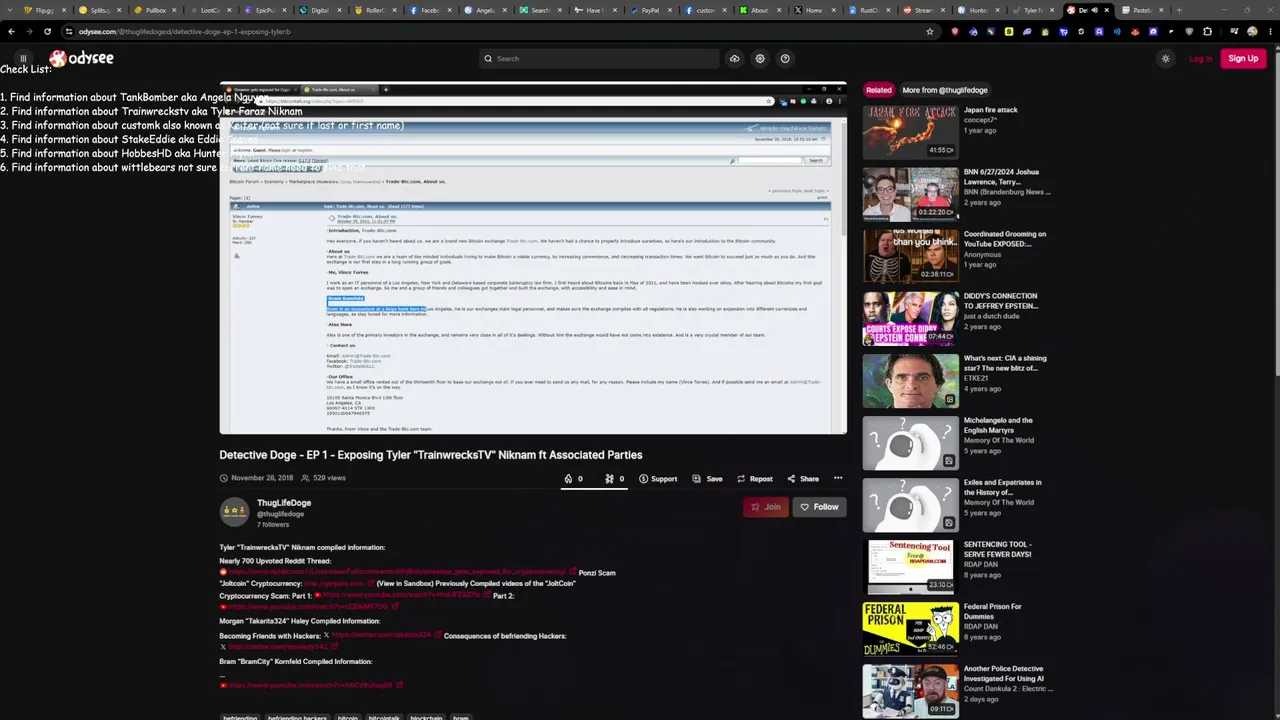Open the Log In link
This screenshot has width=1280, height=720.
click(1201, 58)
